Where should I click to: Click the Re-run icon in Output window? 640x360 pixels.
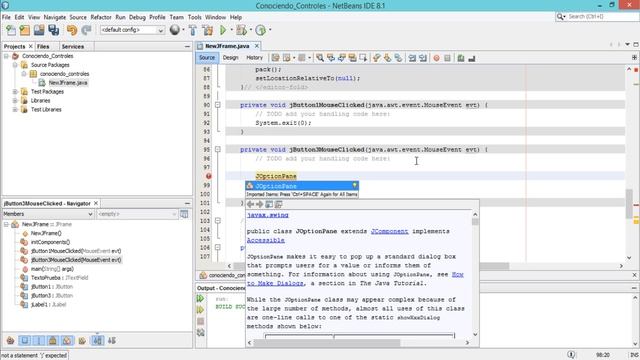coord(200,298)
